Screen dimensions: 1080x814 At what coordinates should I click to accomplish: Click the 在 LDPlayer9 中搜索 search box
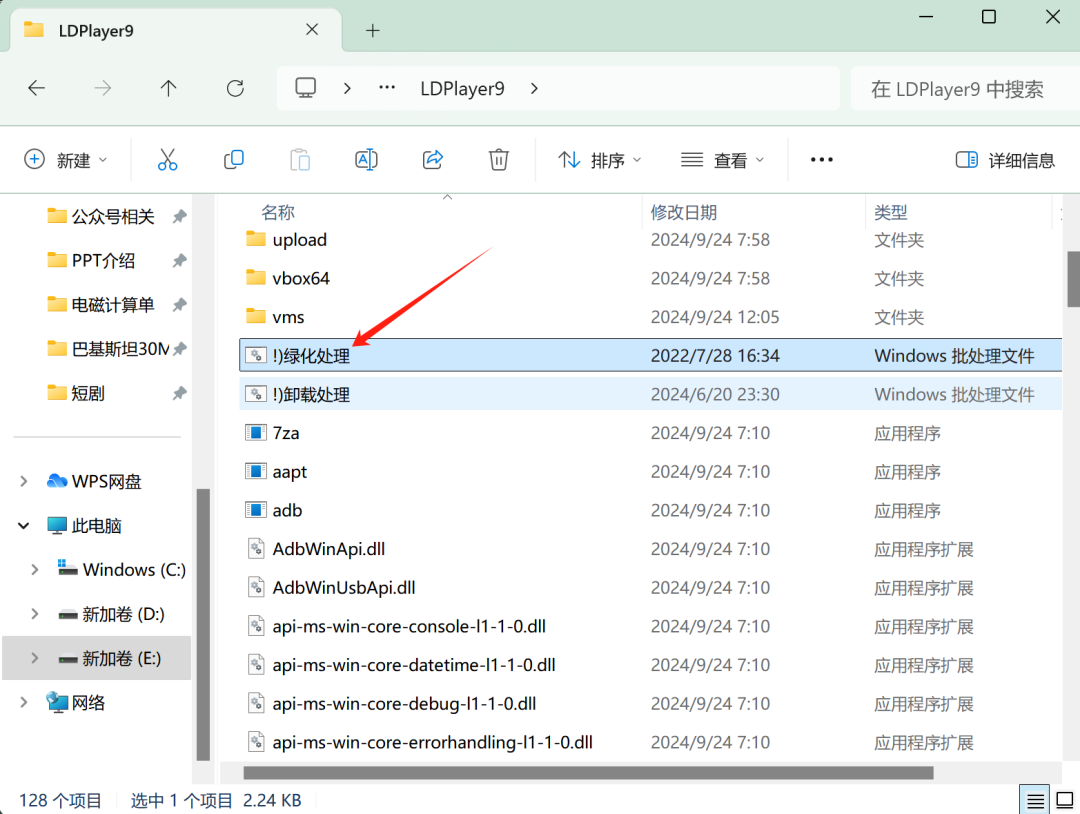[966, 89]
